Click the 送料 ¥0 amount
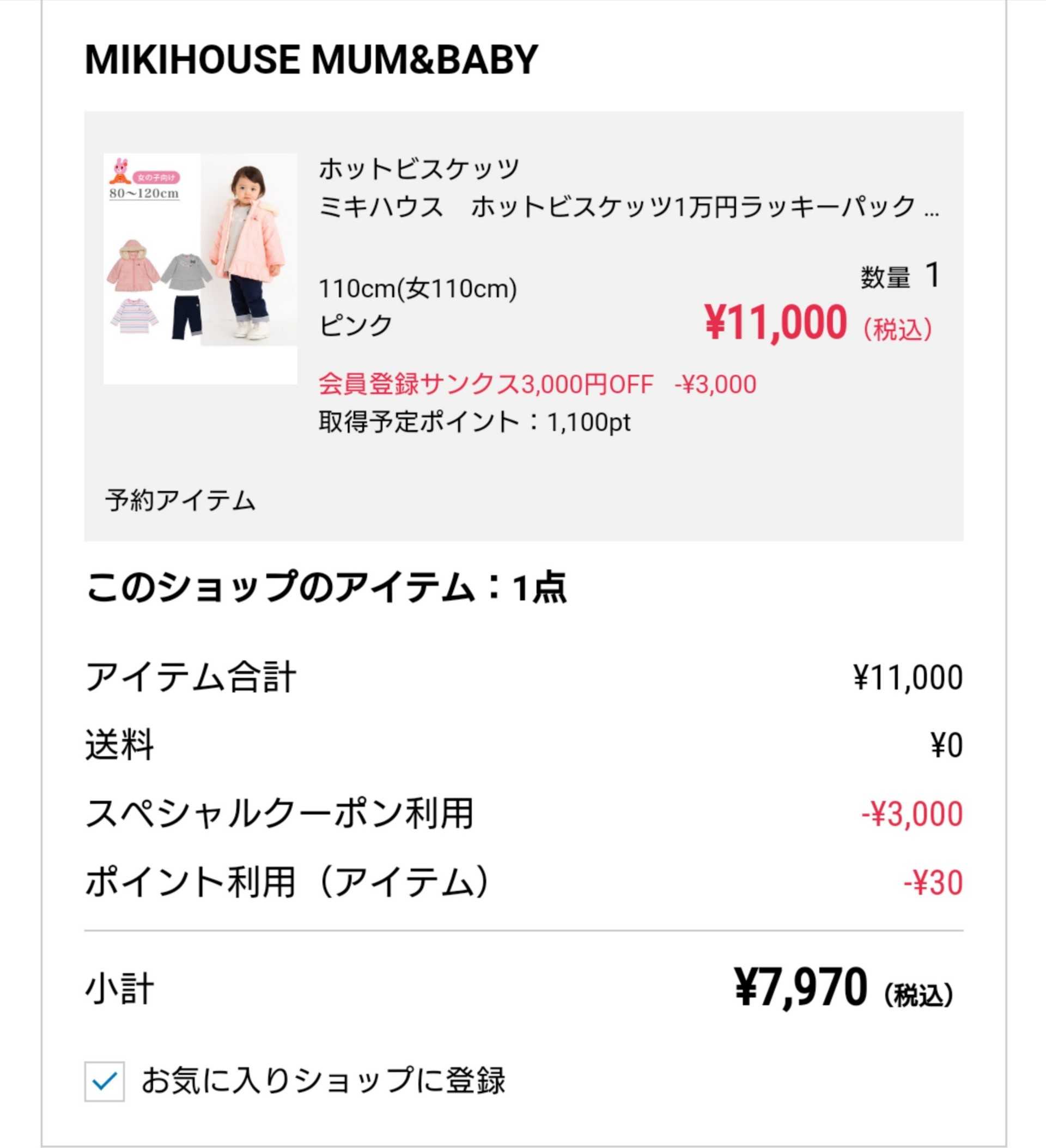The width and height of the screenshot is (1046, 1148). pos(946,745)
